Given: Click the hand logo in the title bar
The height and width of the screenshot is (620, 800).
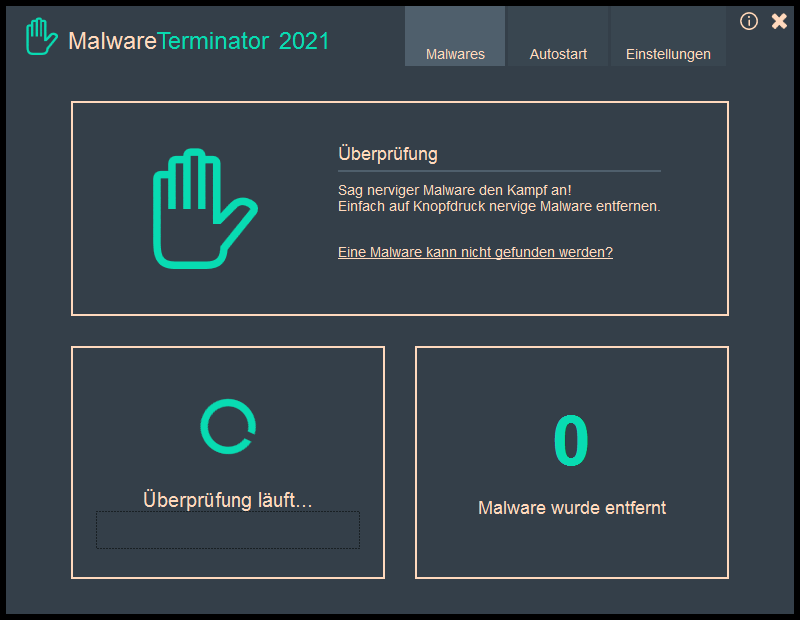Looking at the screenshot, I should pyautogui.click(x=41, y=36).
